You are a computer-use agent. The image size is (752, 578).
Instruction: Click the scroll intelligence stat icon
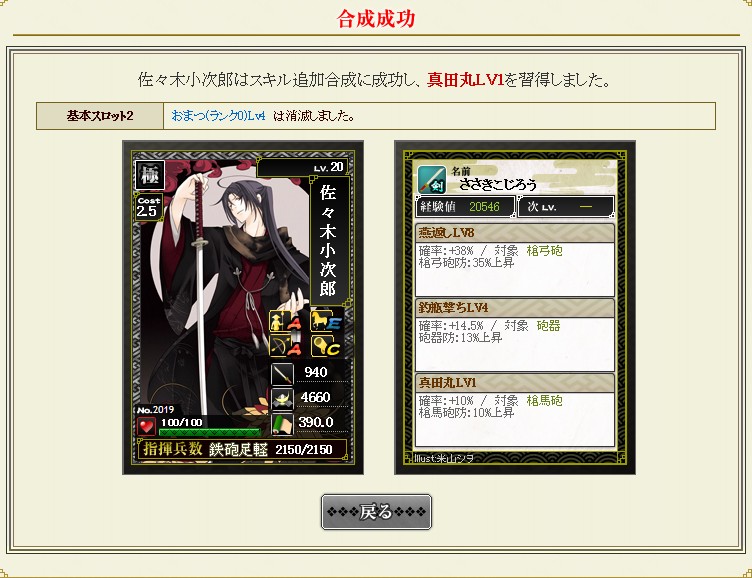click(x=282, y=424)
